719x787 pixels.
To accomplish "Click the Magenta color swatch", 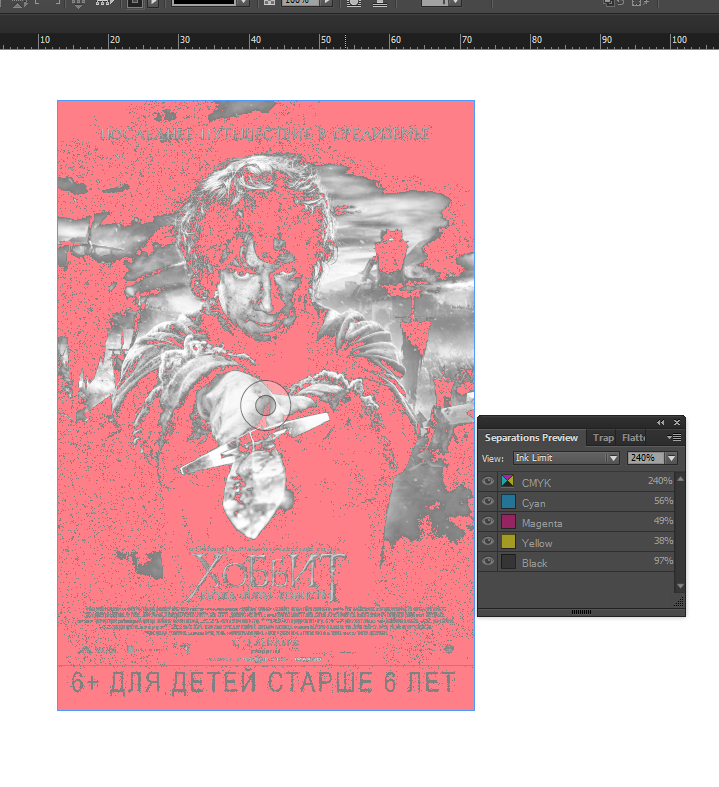I will [508, 521].
